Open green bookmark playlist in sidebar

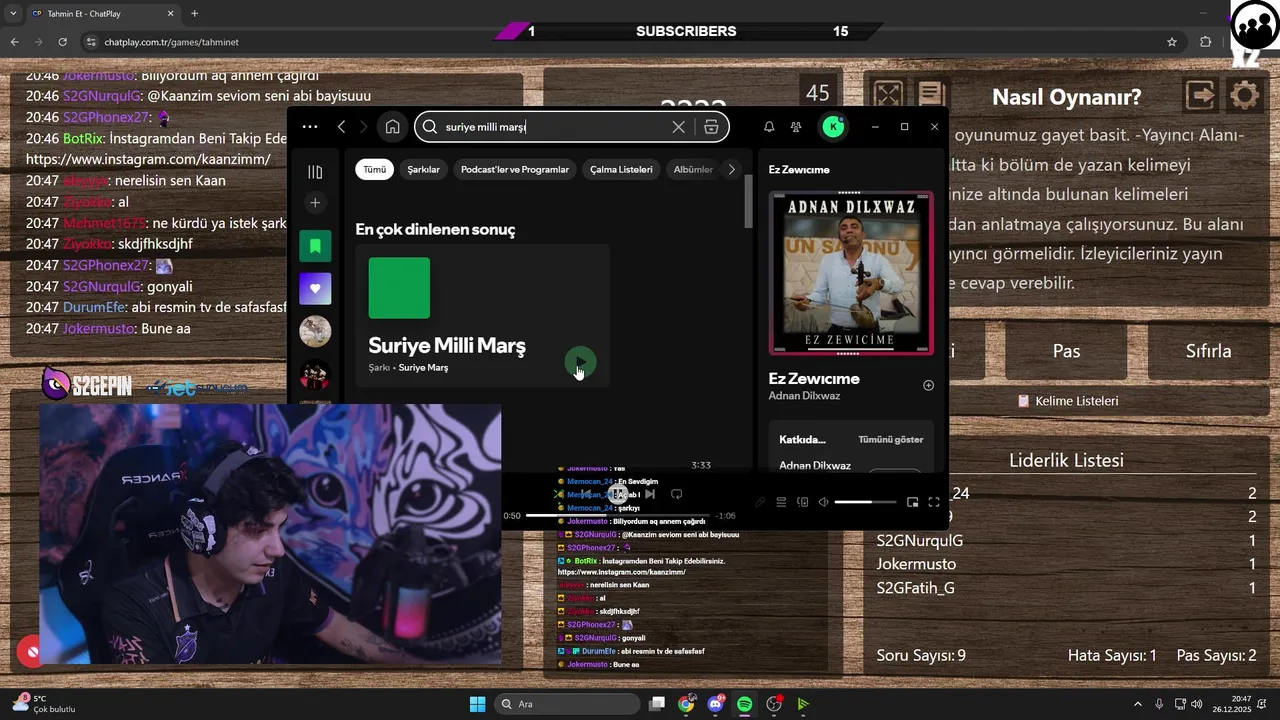[x=315, y=245]
